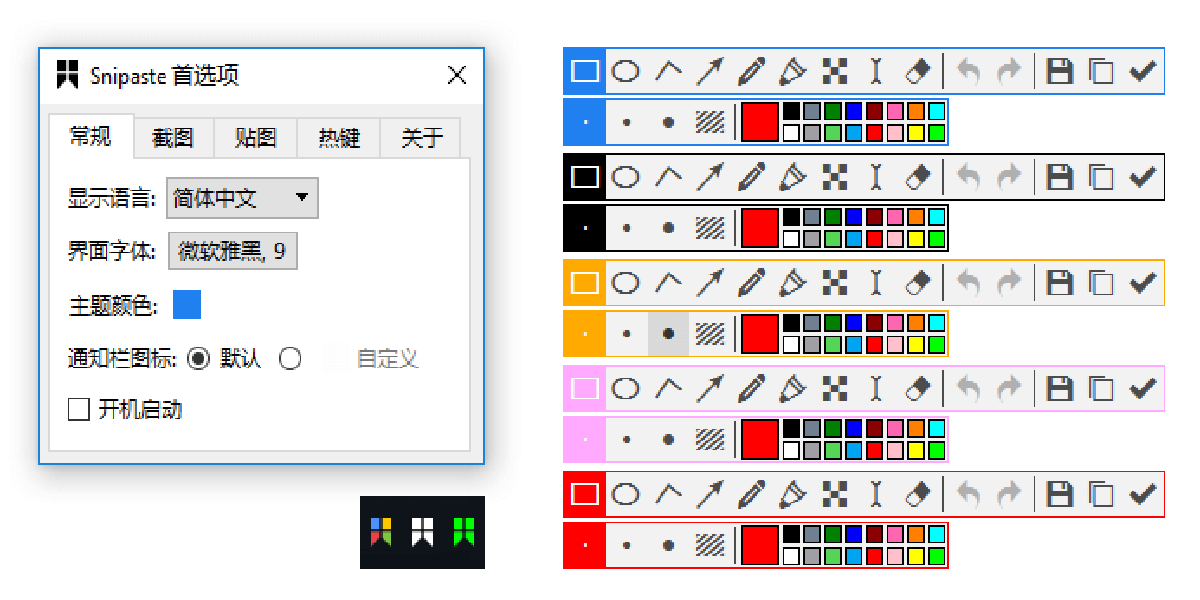Image resolution: width=1200 pixels, height=600 pixels.
Task: Copy the snip from the blue toolbar
Action: [1101, 71]
